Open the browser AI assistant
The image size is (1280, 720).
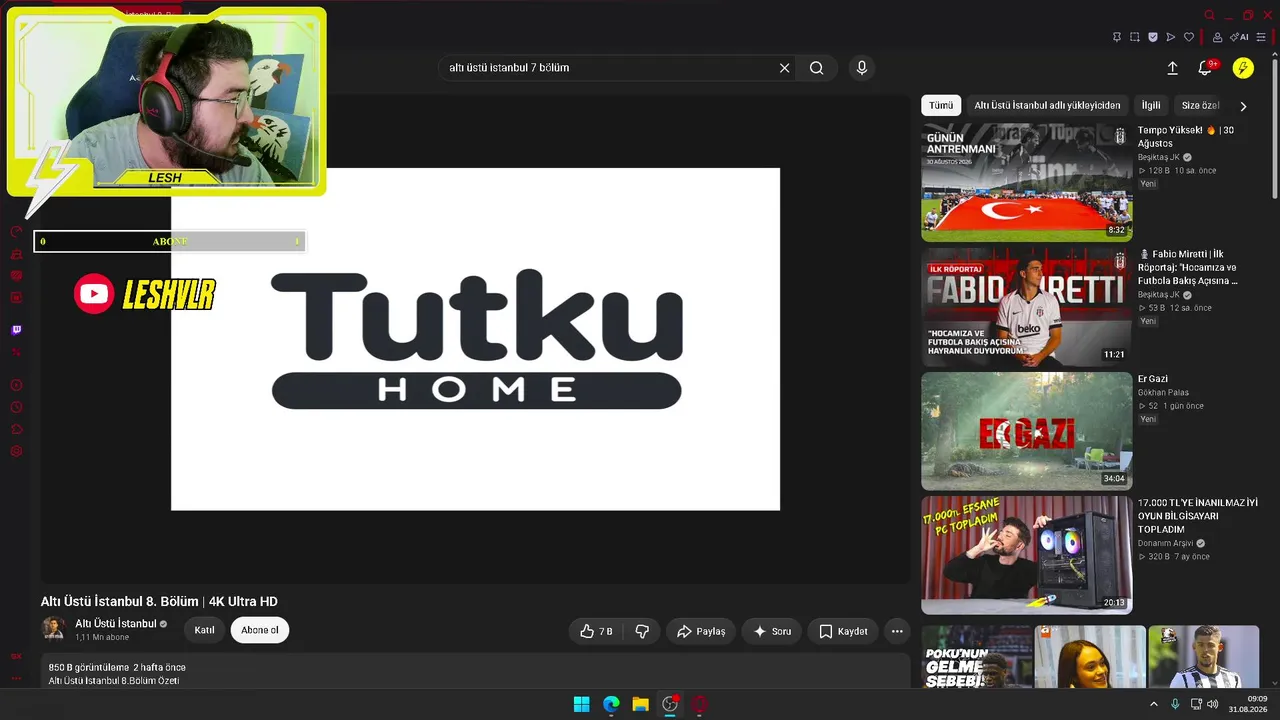click(1240, 37)
